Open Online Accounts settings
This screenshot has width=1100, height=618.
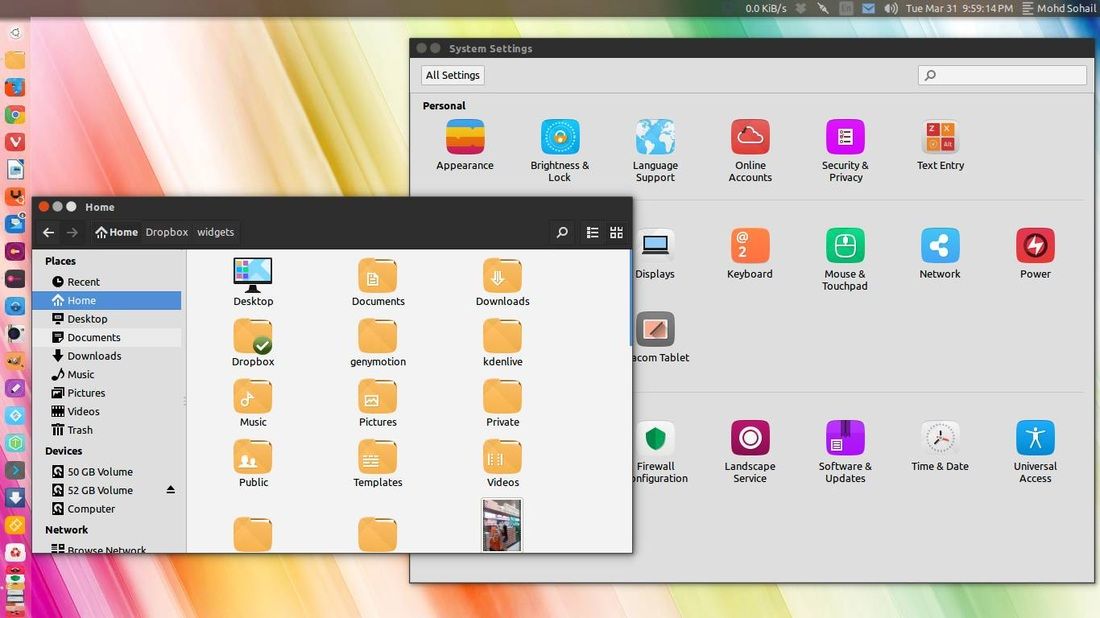(750, 138)
